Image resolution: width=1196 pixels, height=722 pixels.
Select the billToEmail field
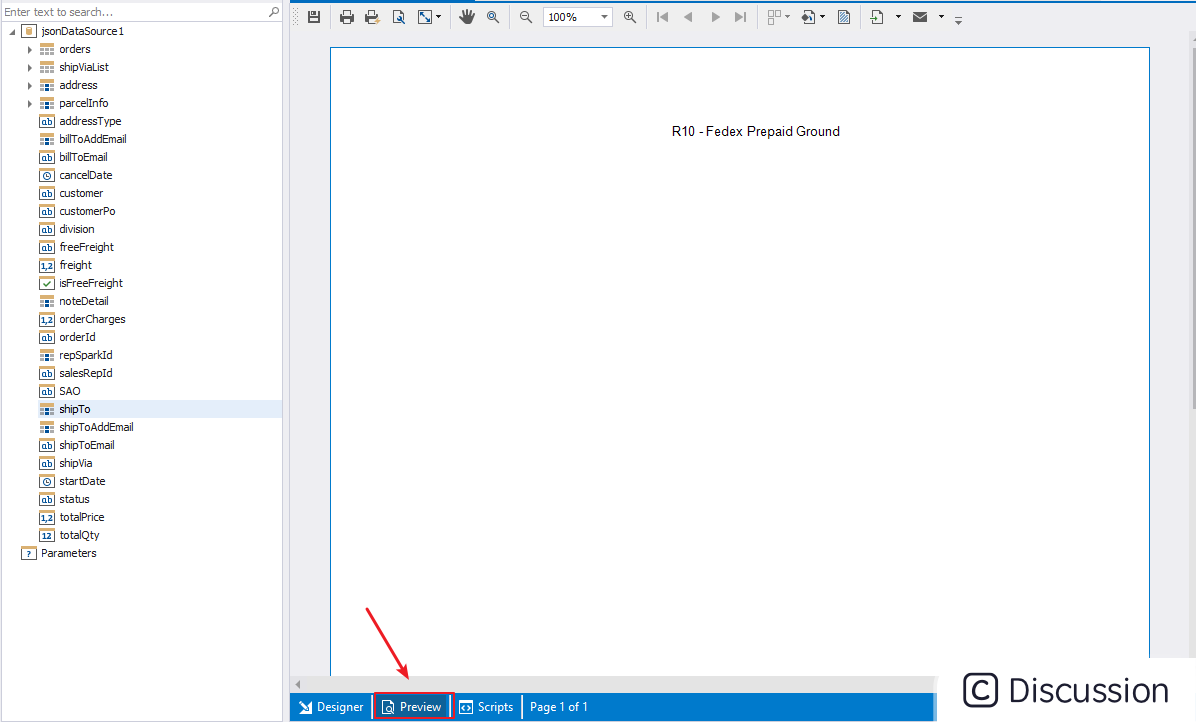pos(83,157)
